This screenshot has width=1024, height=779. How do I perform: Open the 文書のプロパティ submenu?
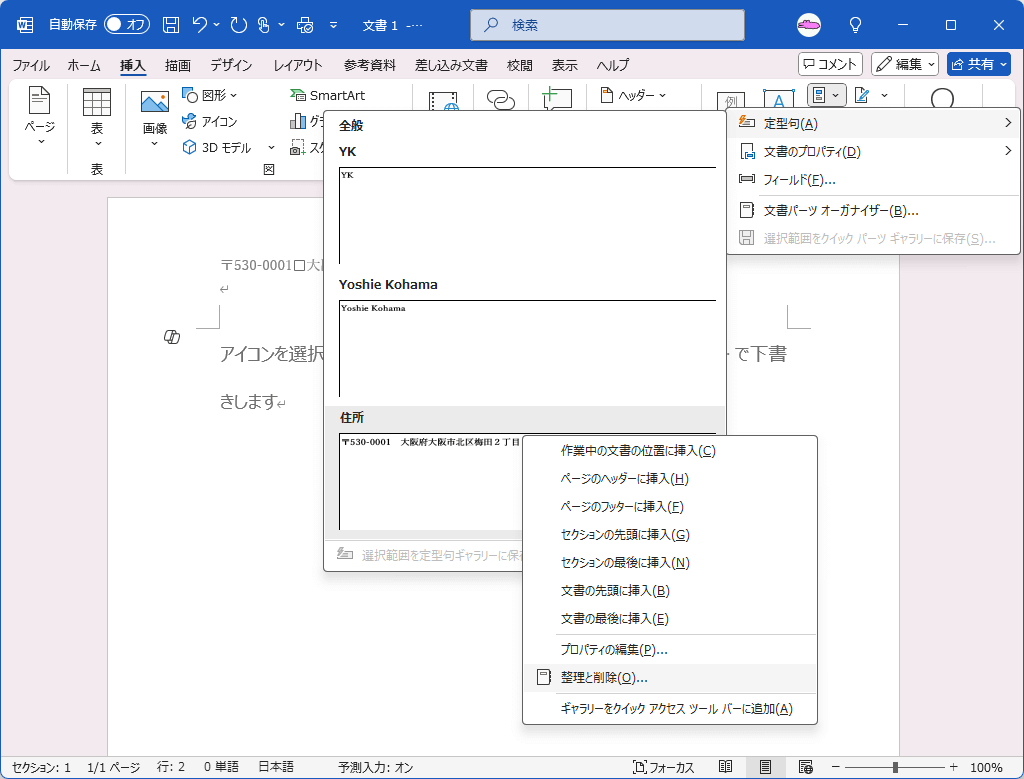[873, 151]
